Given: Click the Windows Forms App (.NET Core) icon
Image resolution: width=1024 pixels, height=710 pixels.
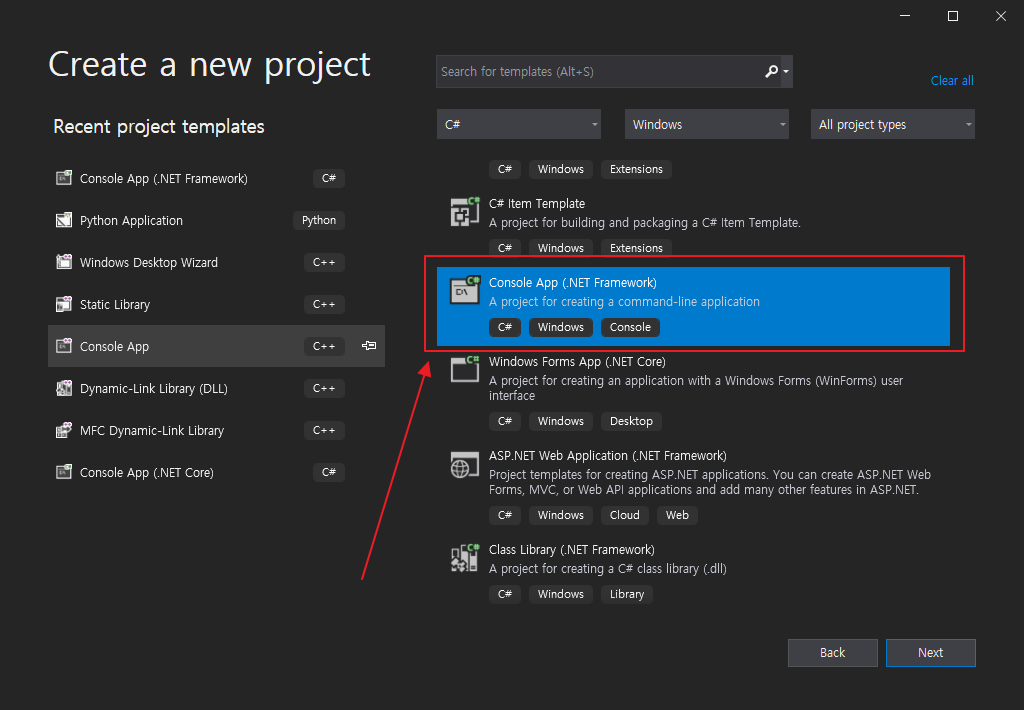Looking at the screenshot, I should click(465, 368).
